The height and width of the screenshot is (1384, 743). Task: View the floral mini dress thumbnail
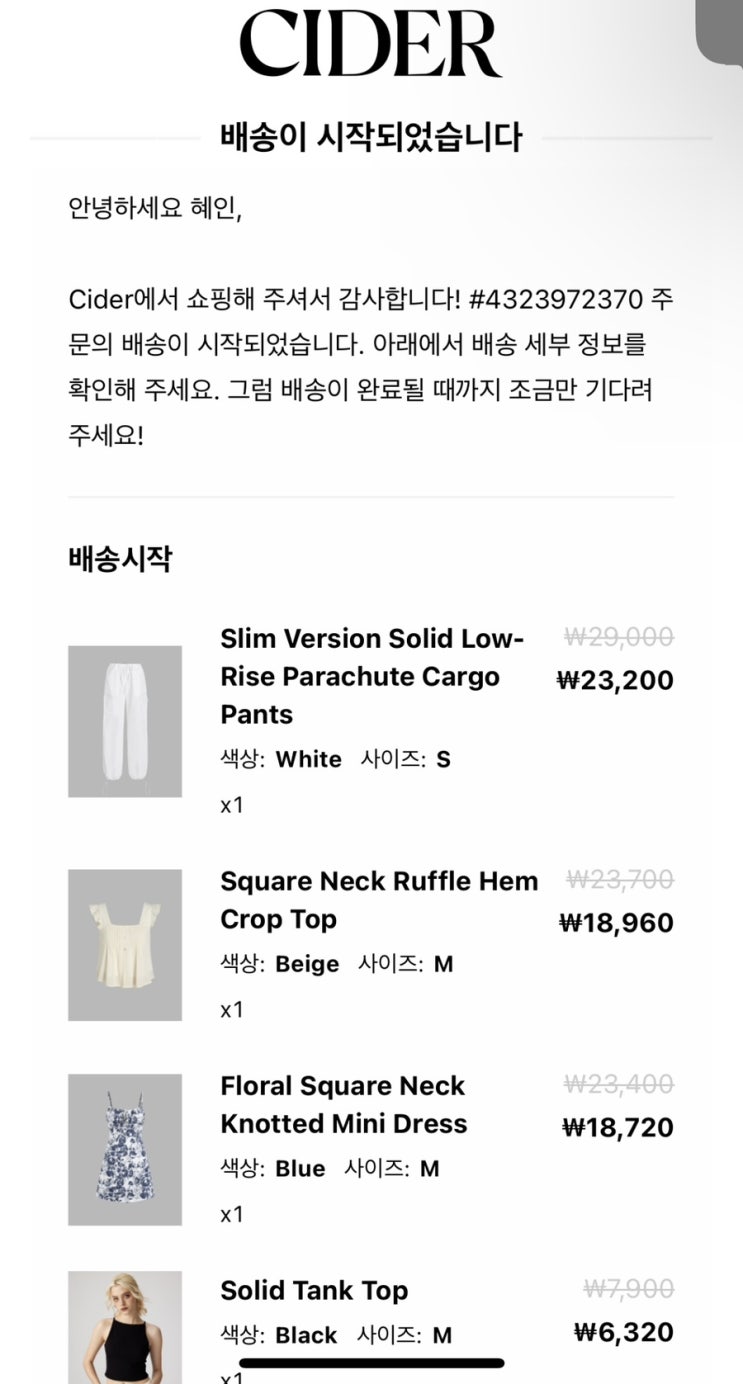tap(125, 1150)
